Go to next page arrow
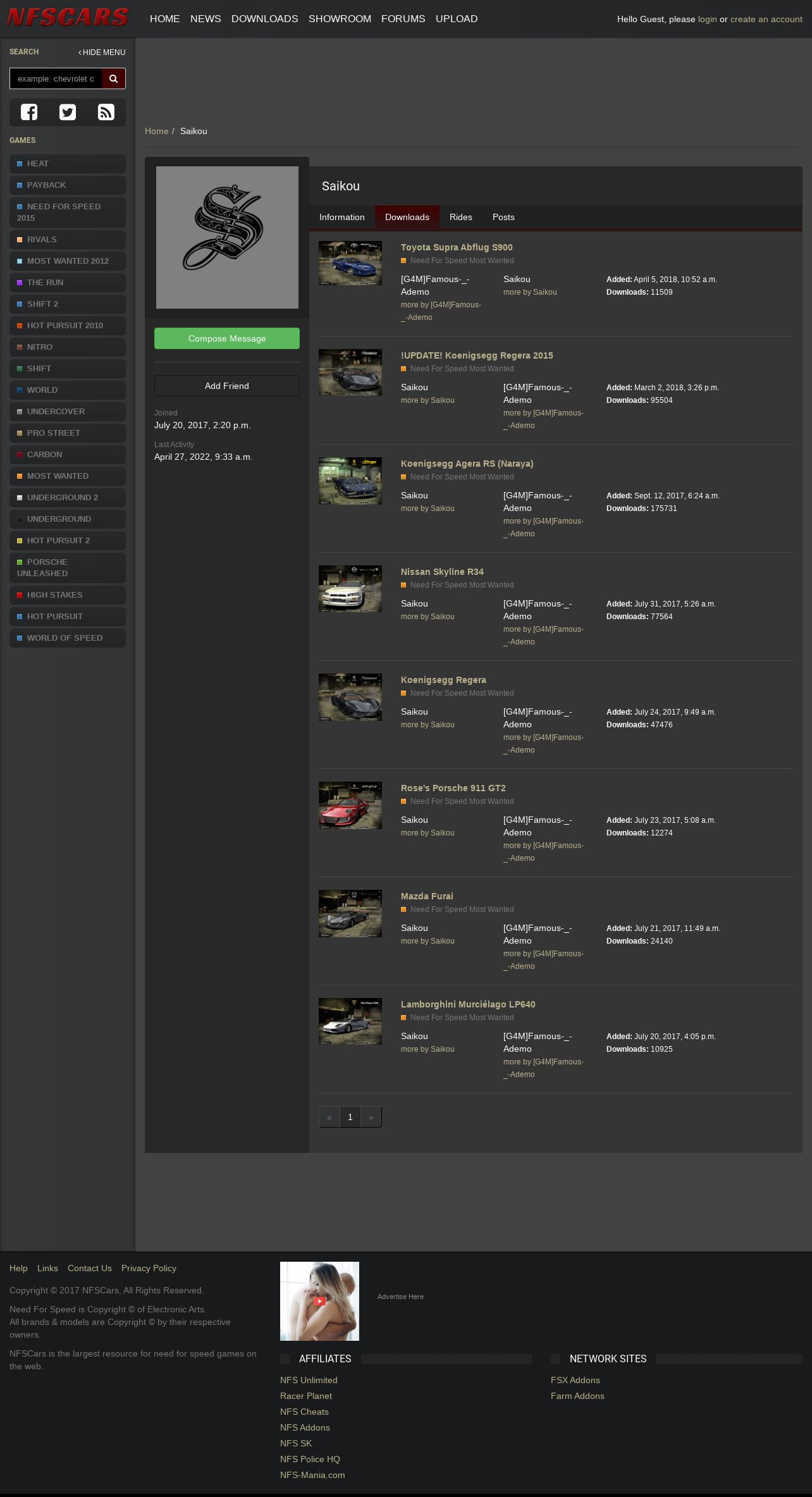This screenshot has height=1497, width=812. coord(371,1117)
